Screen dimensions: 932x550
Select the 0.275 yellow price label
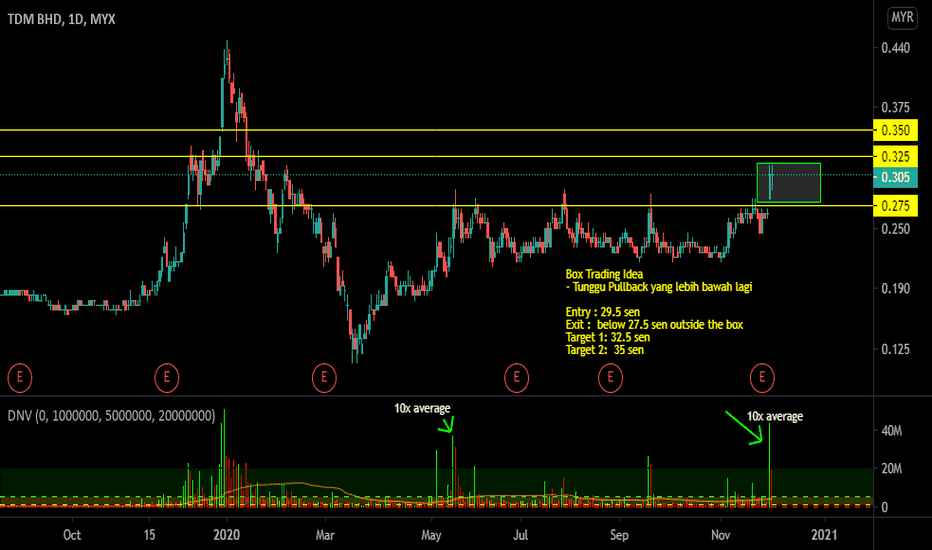pyautogui.click(x=895, y=206)
